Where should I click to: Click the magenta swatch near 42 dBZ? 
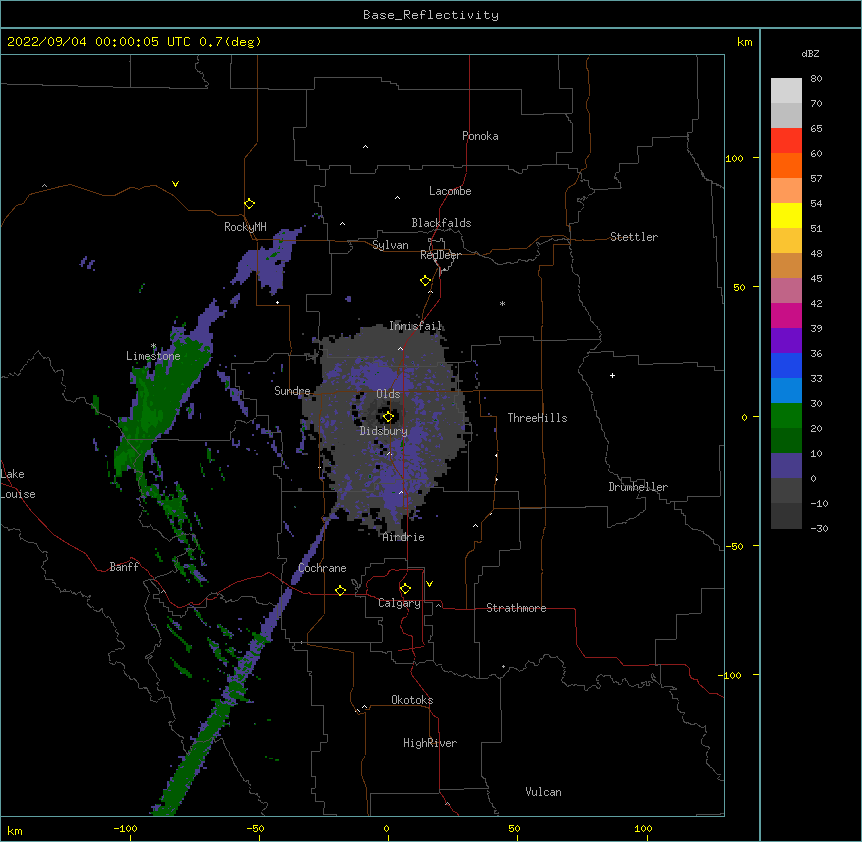click(x=786, y=315)
